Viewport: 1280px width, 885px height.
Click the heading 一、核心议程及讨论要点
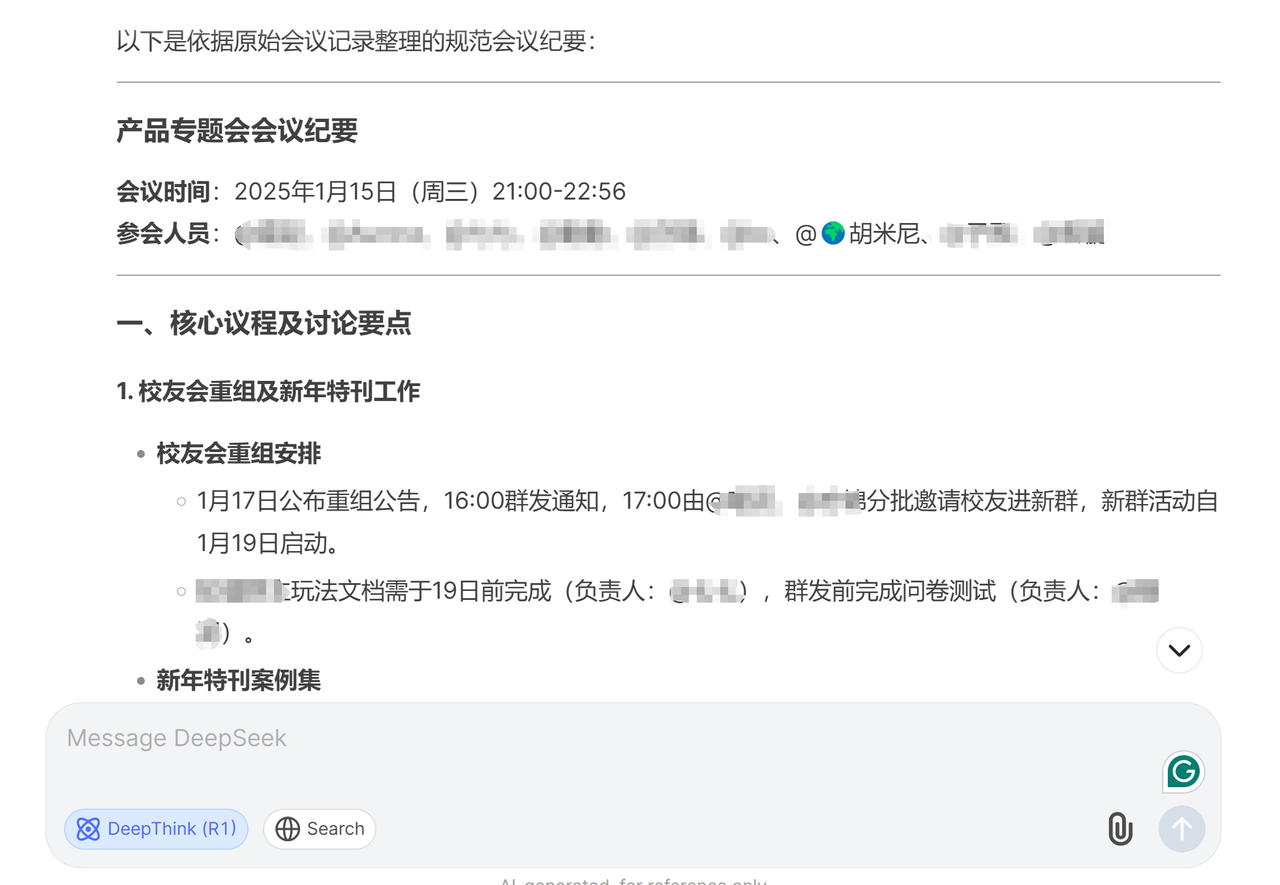[x=264, y=323]
